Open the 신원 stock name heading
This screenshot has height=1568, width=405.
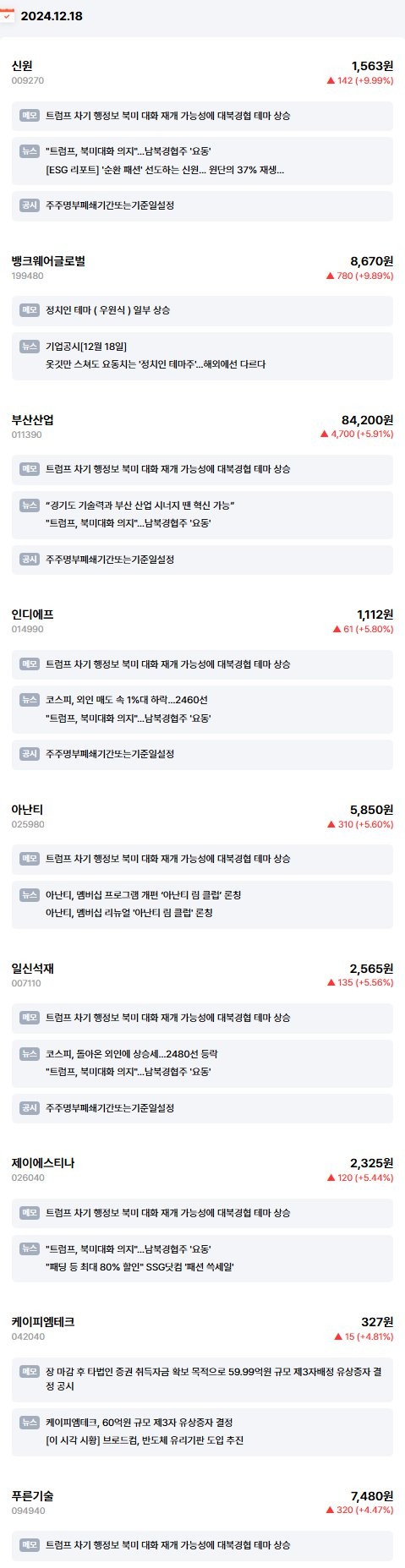[x=22, y=65]
